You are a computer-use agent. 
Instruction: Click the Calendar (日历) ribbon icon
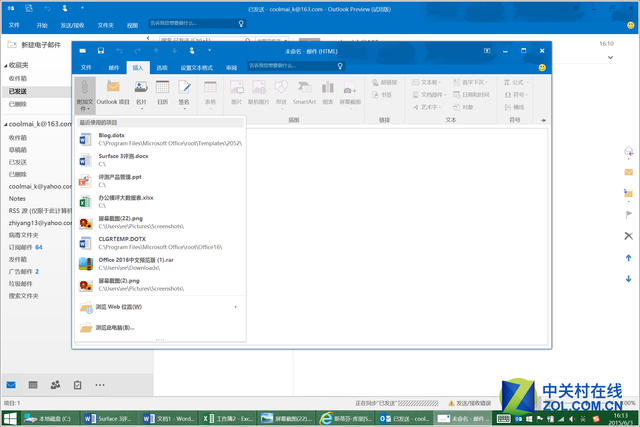162,93
